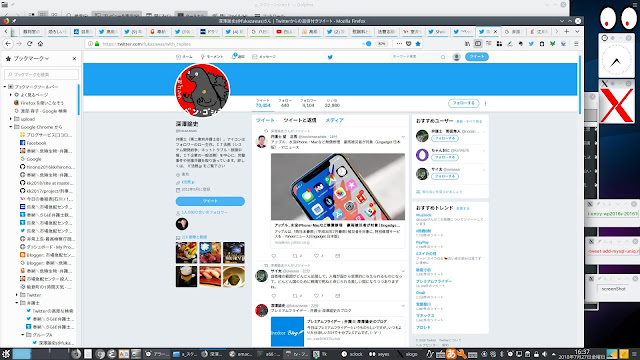Collapse the Google Chrome から bookmark folder

[11, 127]
